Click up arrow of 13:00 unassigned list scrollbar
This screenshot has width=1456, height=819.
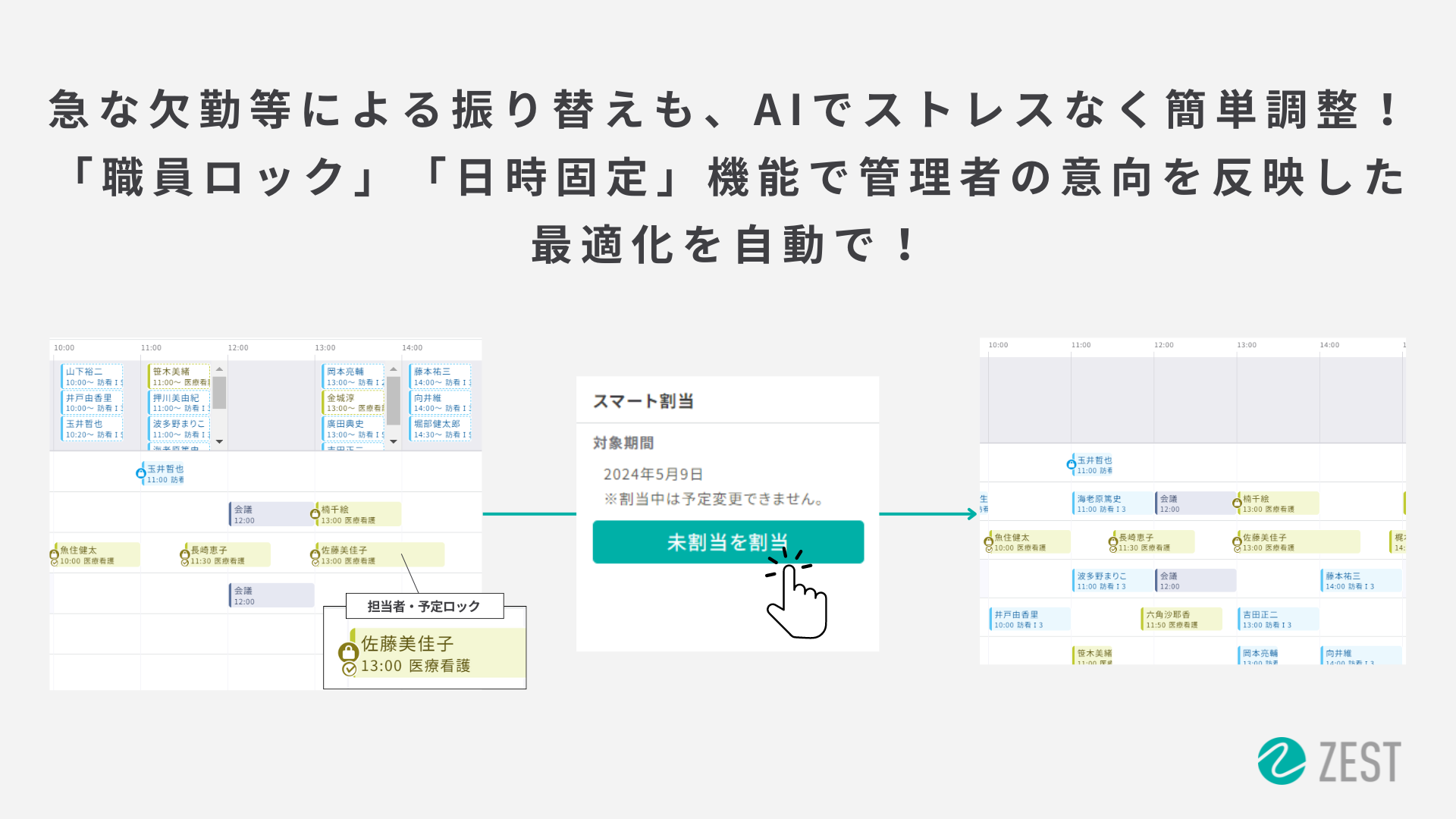coord(393,369)
